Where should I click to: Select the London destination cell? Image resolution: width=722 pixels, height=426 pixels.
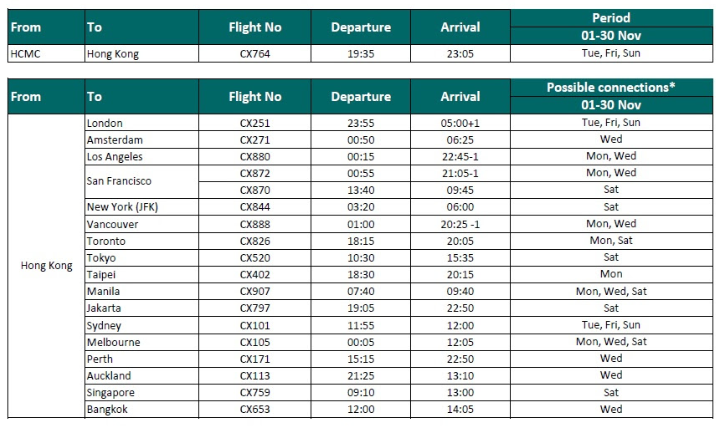pyautogui.click(x=141, y=123)
